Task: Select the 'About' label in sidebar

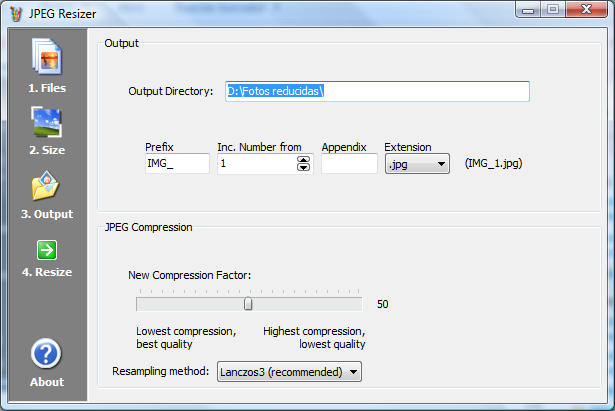Action: tap(47, 382)
